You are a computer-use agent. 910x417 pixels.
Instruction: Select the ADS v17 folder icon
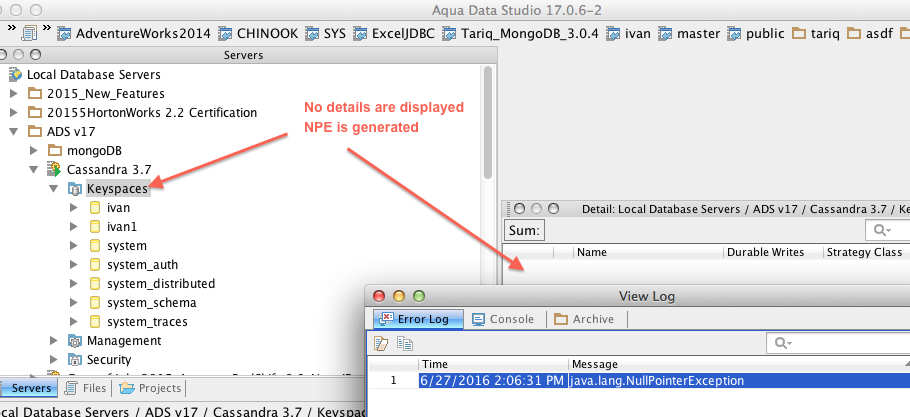(x=35, y=132)
